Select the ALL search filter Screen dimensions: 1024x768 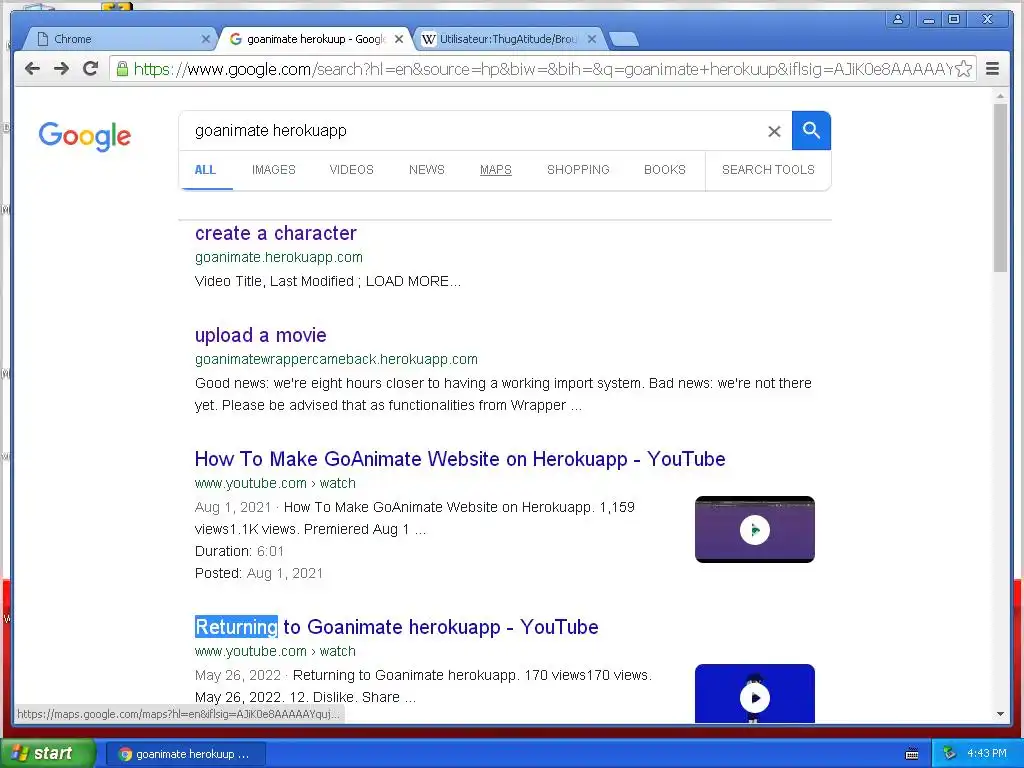pos(205,170)
